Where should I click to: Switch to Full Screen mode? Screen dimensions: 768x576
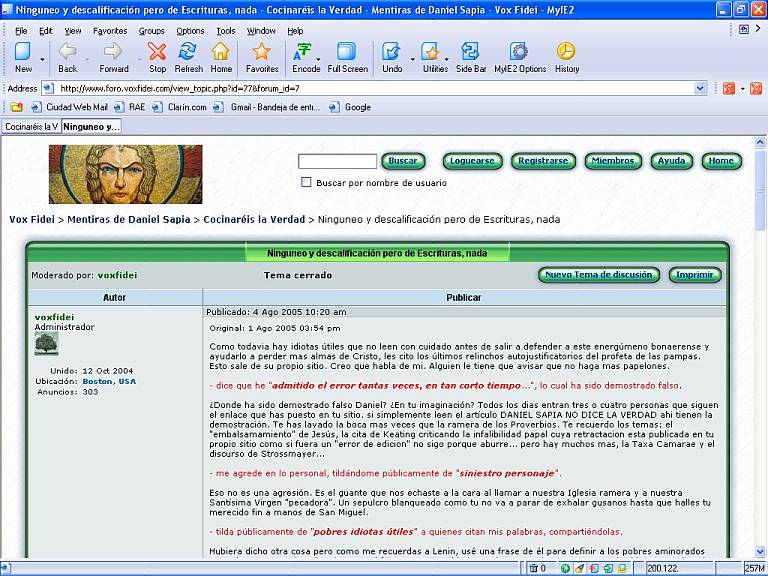[347, 56]
